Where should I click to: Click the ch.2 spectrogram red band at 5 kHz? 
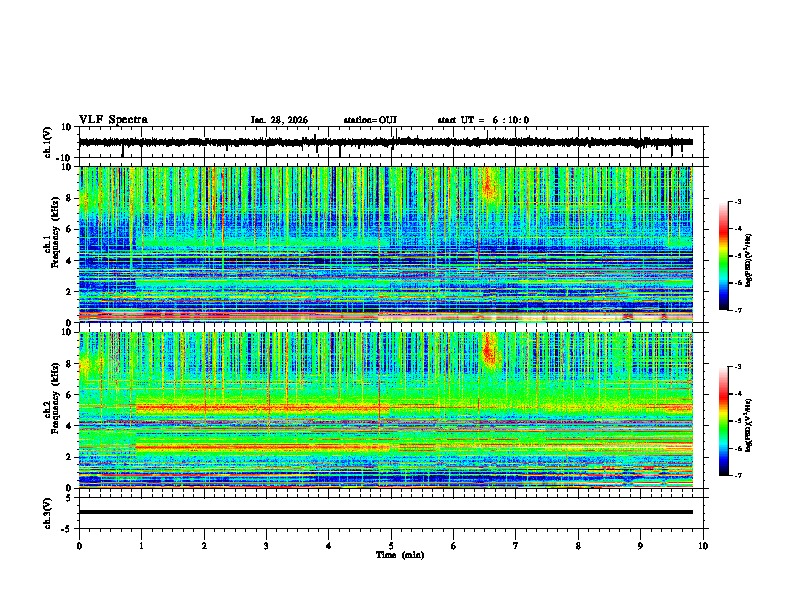[263, 407]
